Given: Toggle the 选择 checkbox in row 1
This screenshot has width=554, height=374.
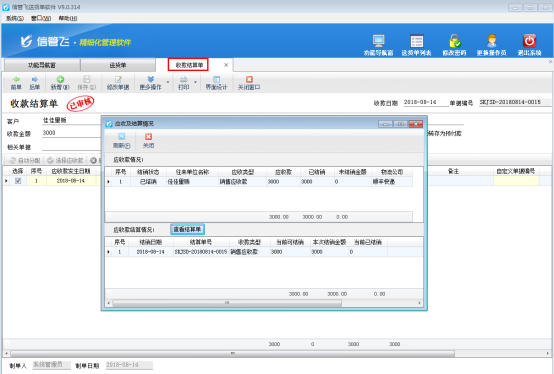Looking at the screenshot, I should [x=18, y=181].
